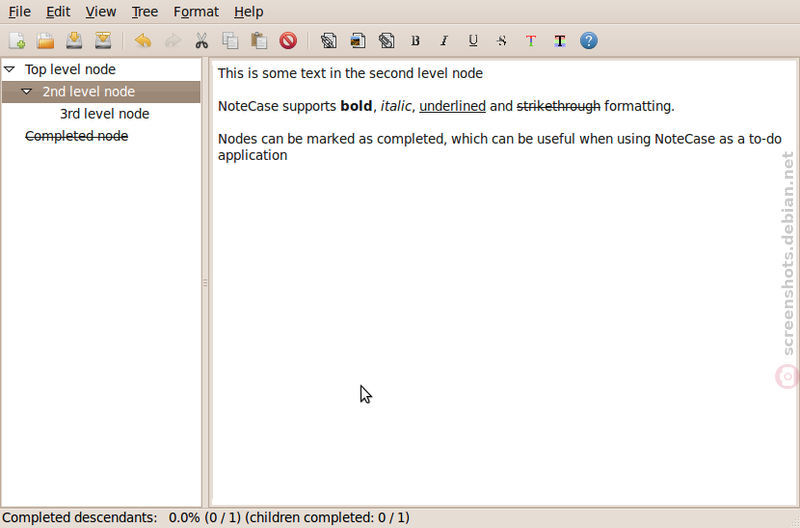Open the View menu
Screen dimensions: 800x528
coord(101,11)
